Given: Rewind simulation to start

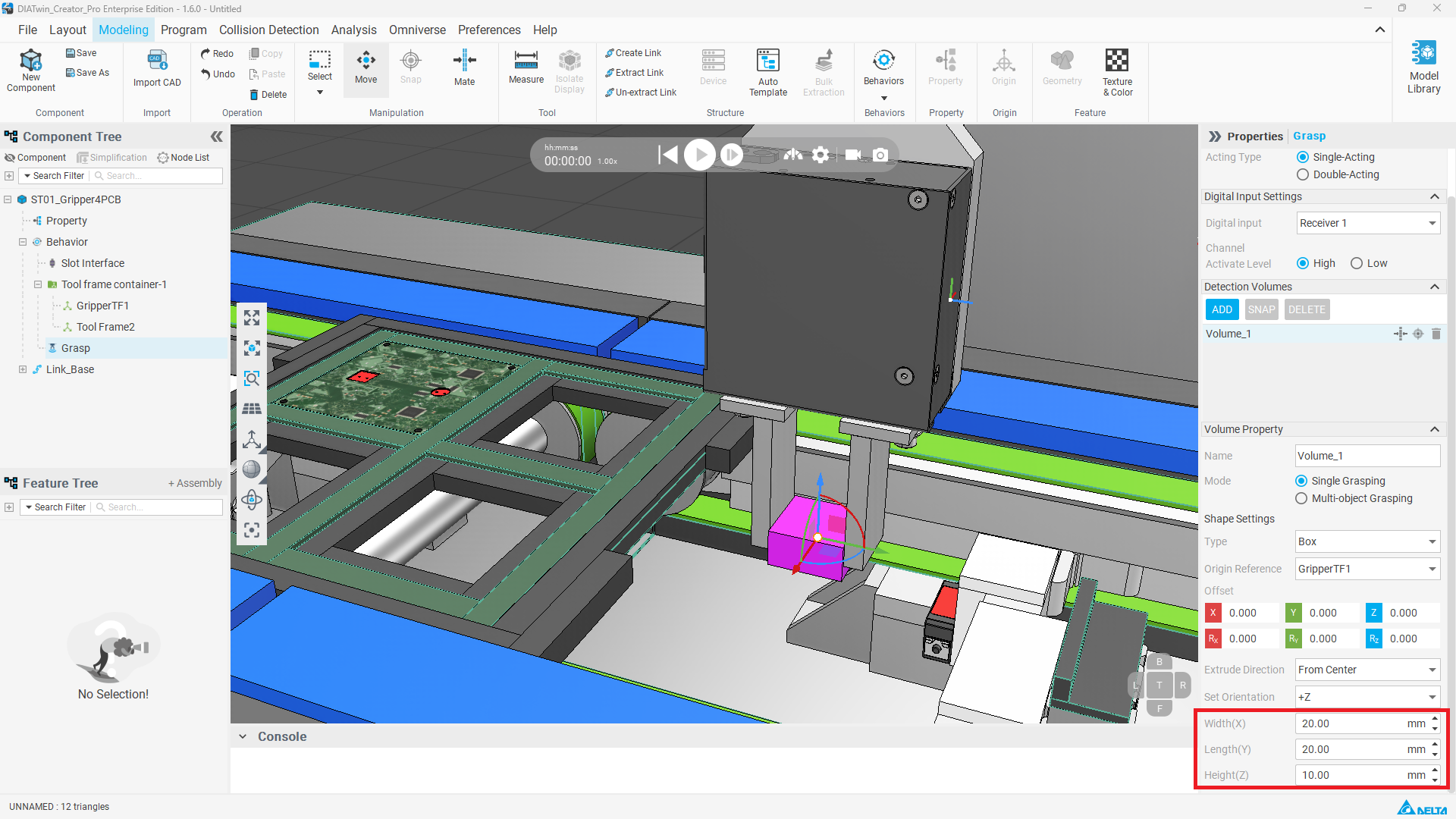Looking at the screenshot, I should [667, 155].
